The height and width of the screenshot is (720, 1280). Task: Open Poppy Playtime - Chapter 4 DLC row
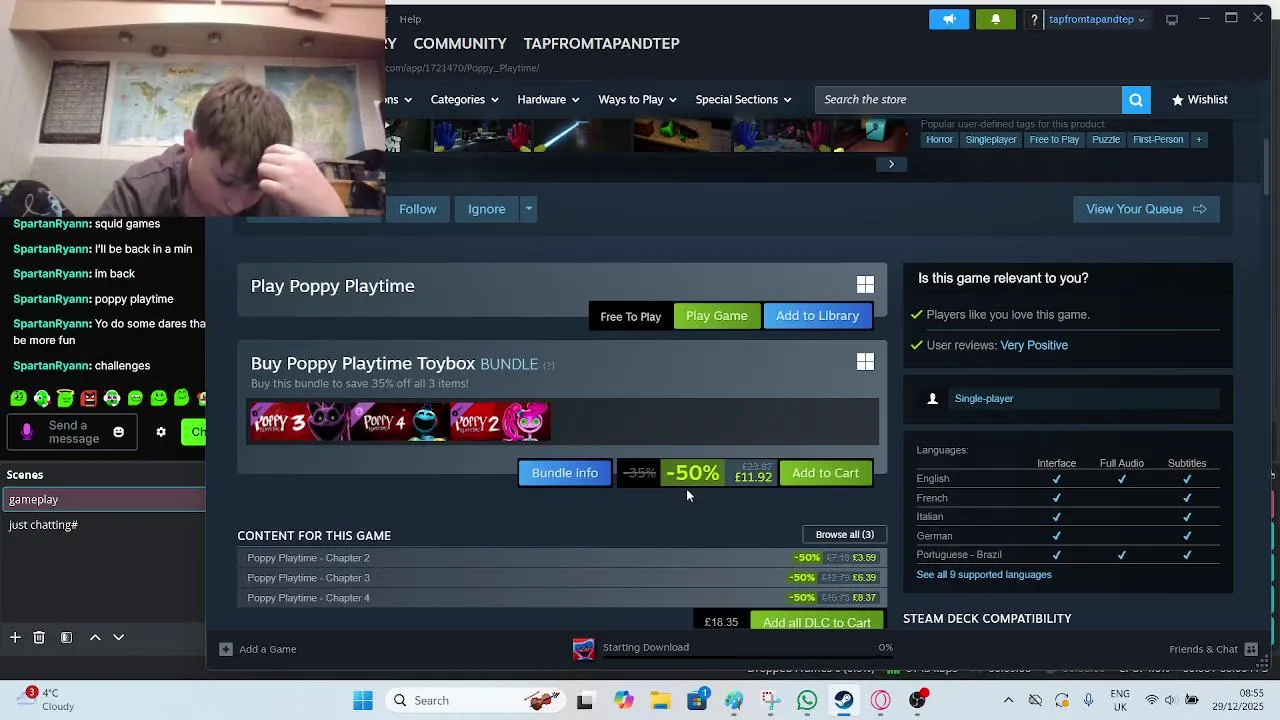pyautogui.click(x=562, y=598)
